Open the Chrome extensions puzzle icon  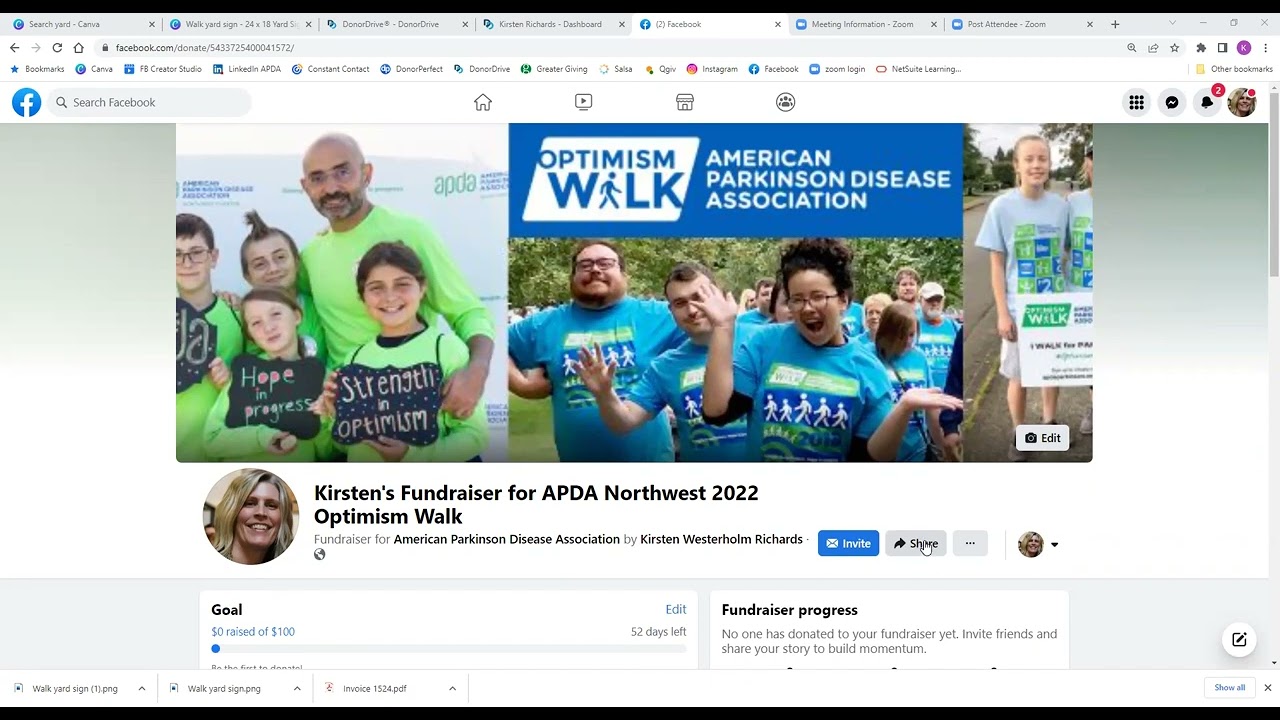click(x=1201, y=48)
